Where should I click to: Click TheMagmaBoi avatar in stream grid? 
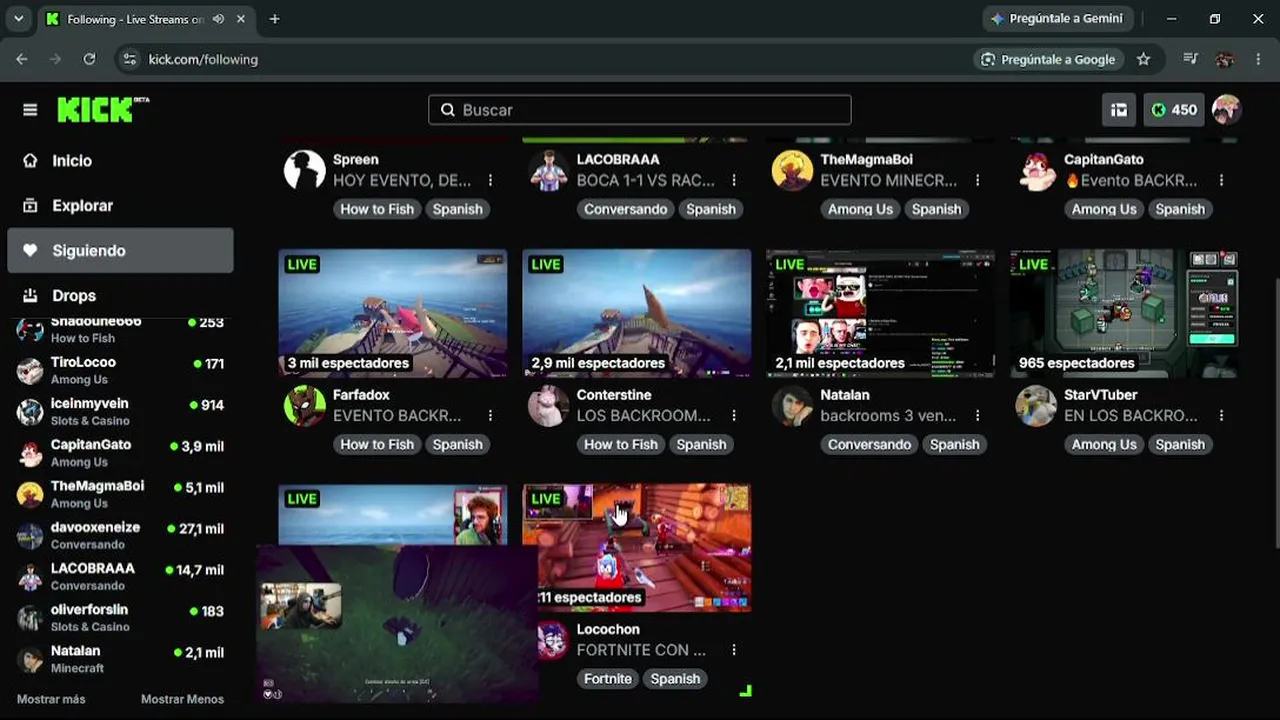(792, 171)
